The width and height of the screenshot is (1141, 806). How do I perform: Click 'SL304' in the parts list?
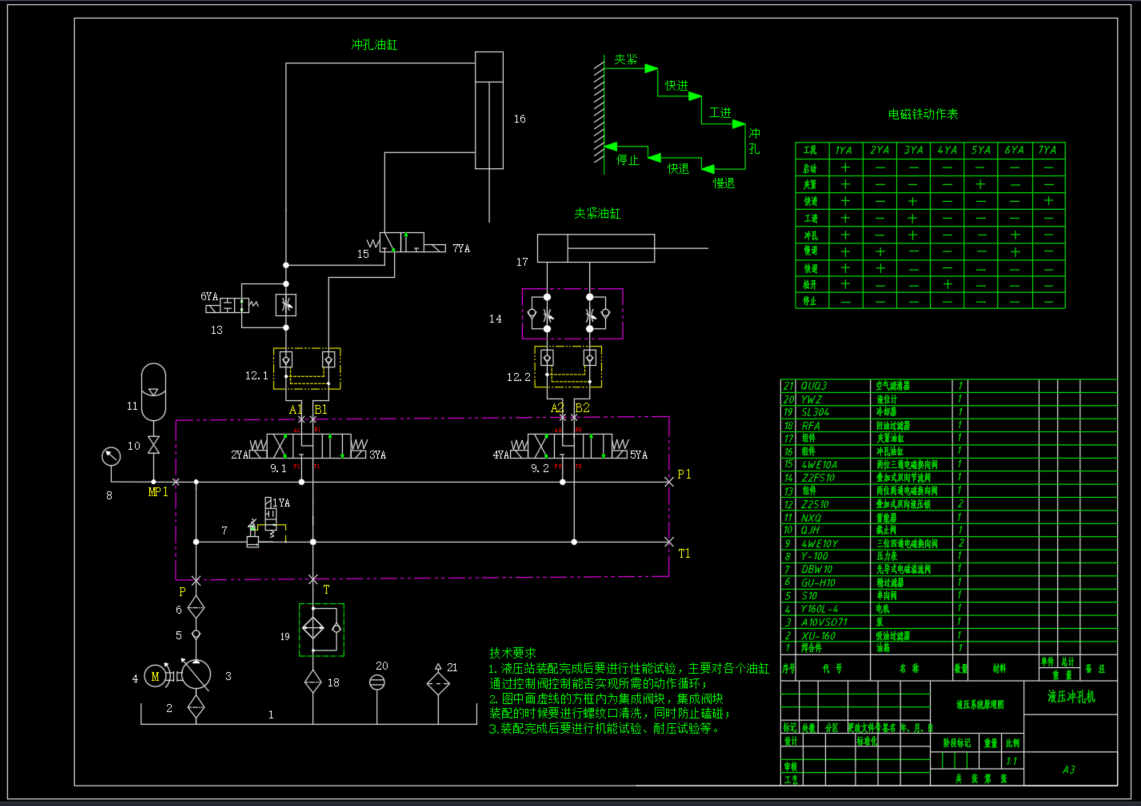pyautogui.click(x=815, y=412)
